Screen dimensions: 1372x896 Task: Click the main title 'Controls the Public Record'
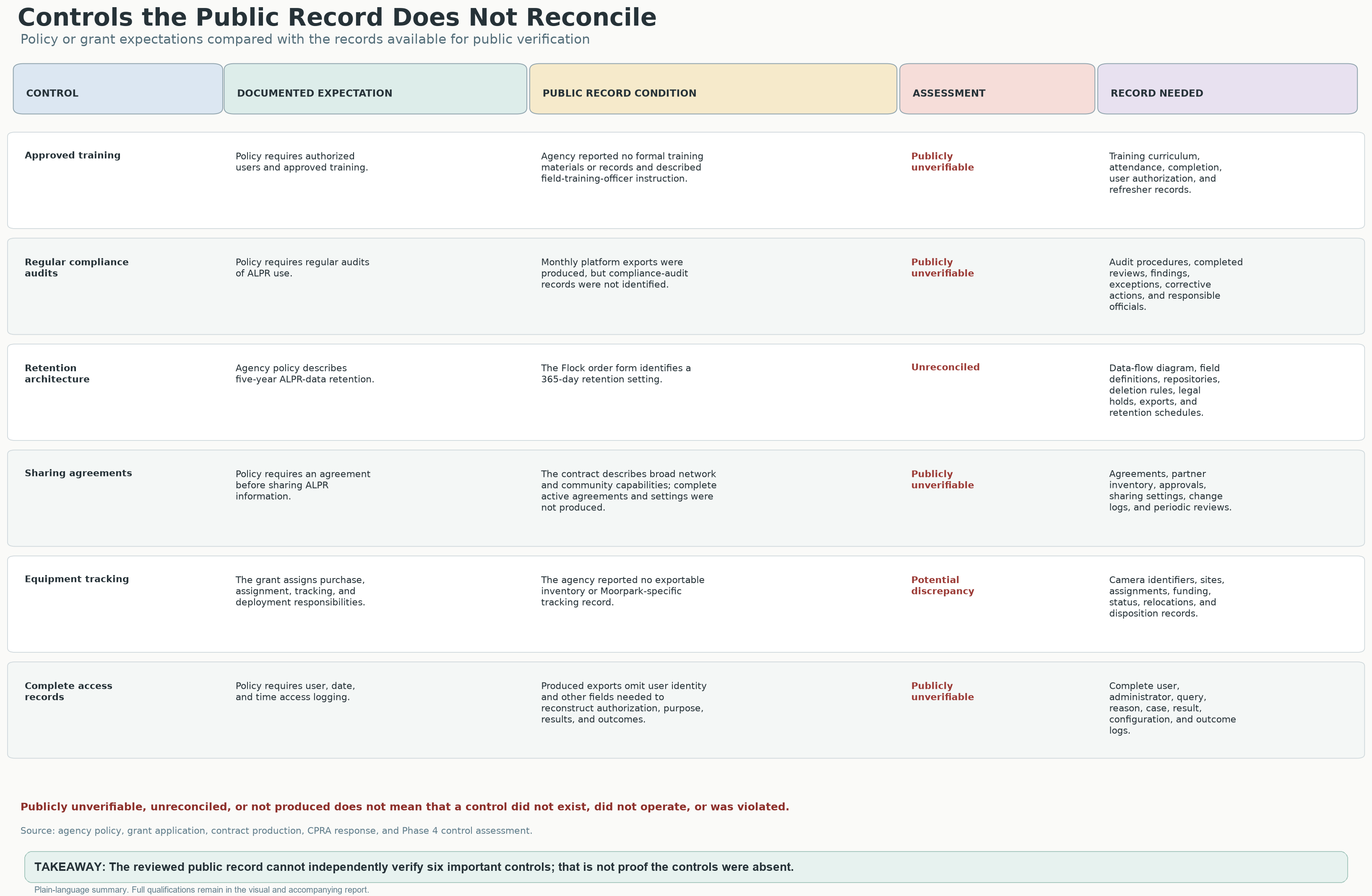(x=337, y=18)
